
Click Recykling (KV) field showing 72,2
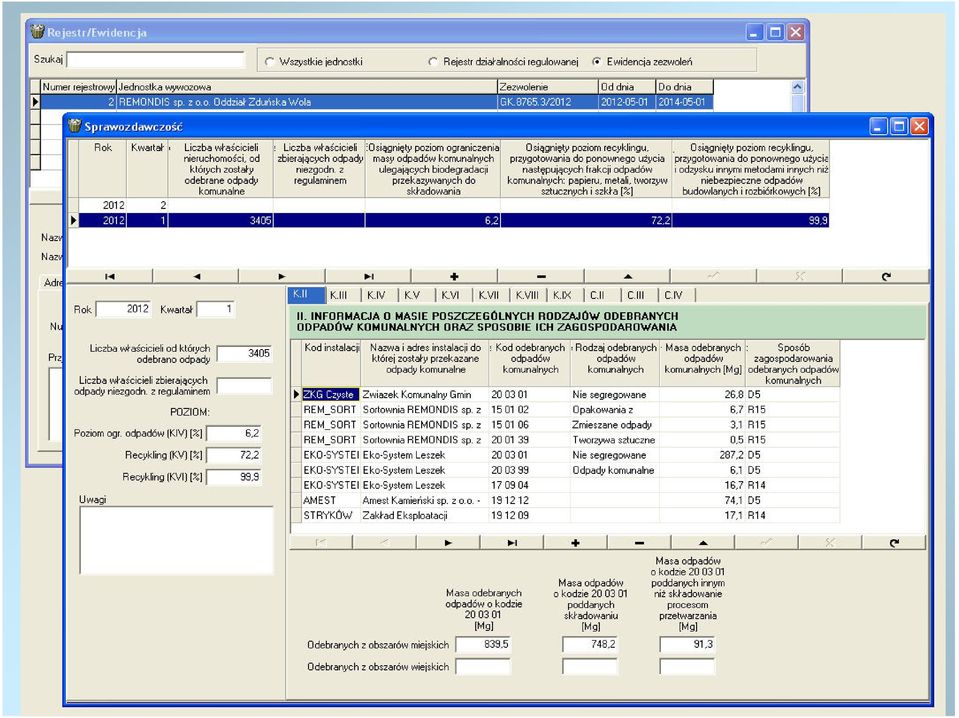click(x=234, y=455)
